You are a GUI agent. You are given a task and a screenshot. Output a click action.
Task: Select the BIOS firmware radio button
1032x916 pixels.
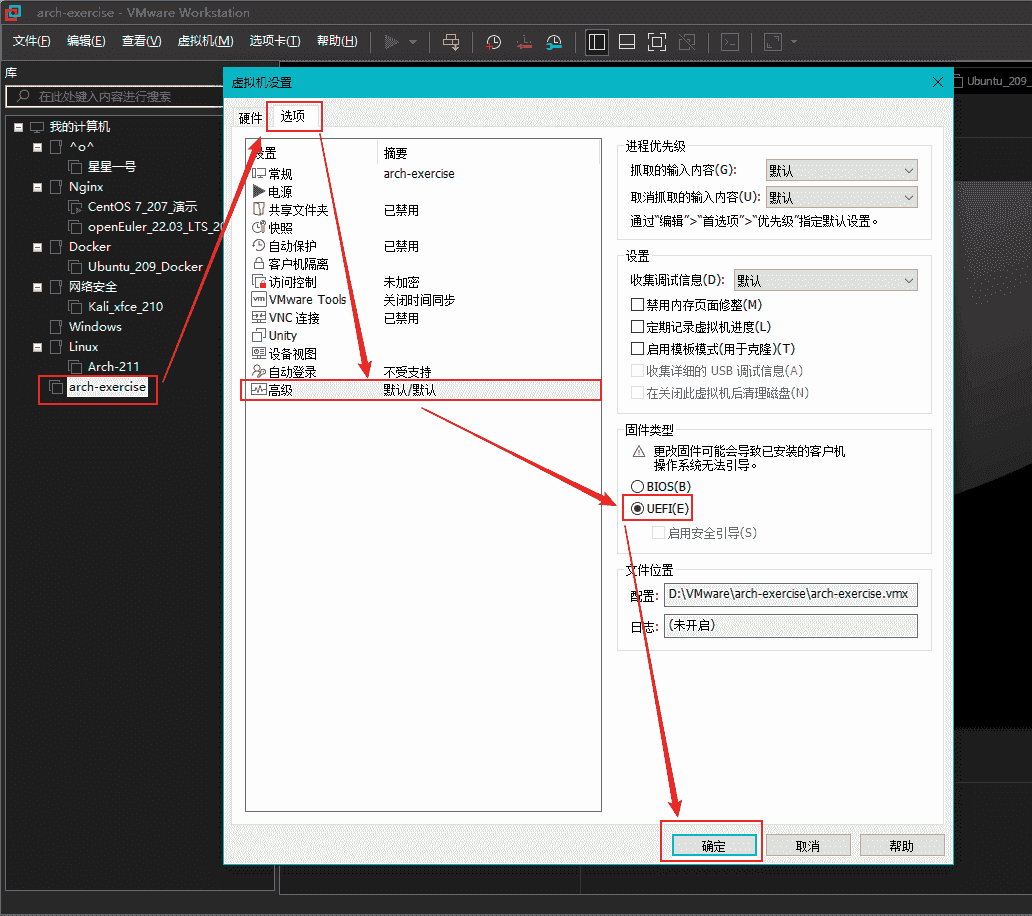638,486
